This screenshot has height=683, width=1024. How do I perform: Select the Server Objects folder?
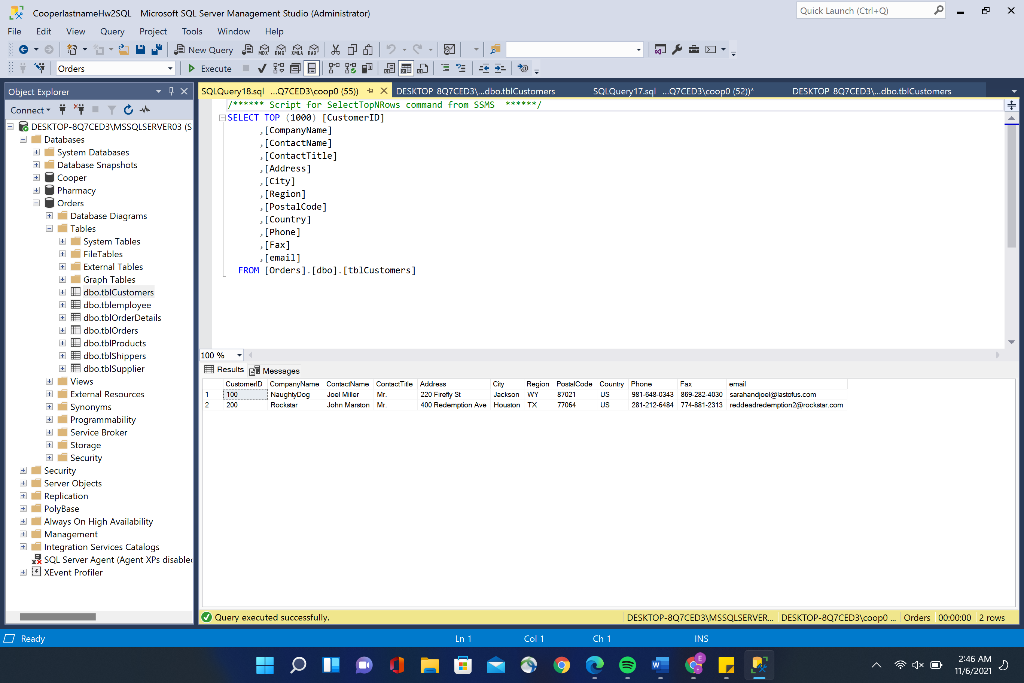point(72,483)
